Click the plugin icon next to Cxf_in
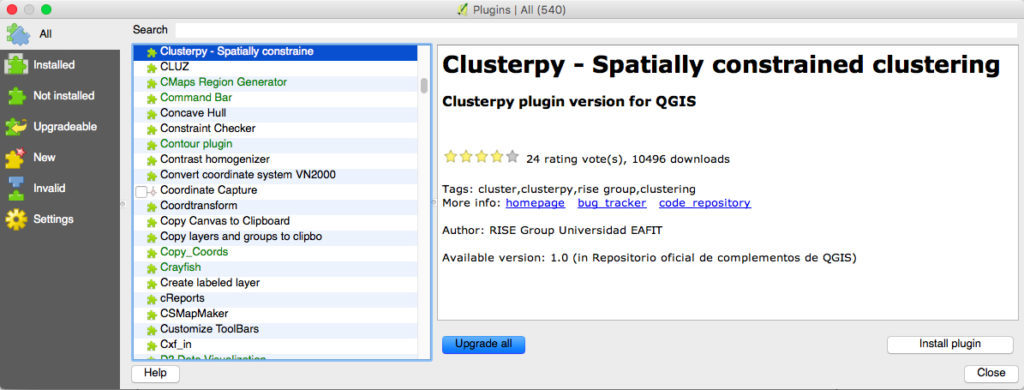This screenshot has height=390, width=1024. [152, 345]
